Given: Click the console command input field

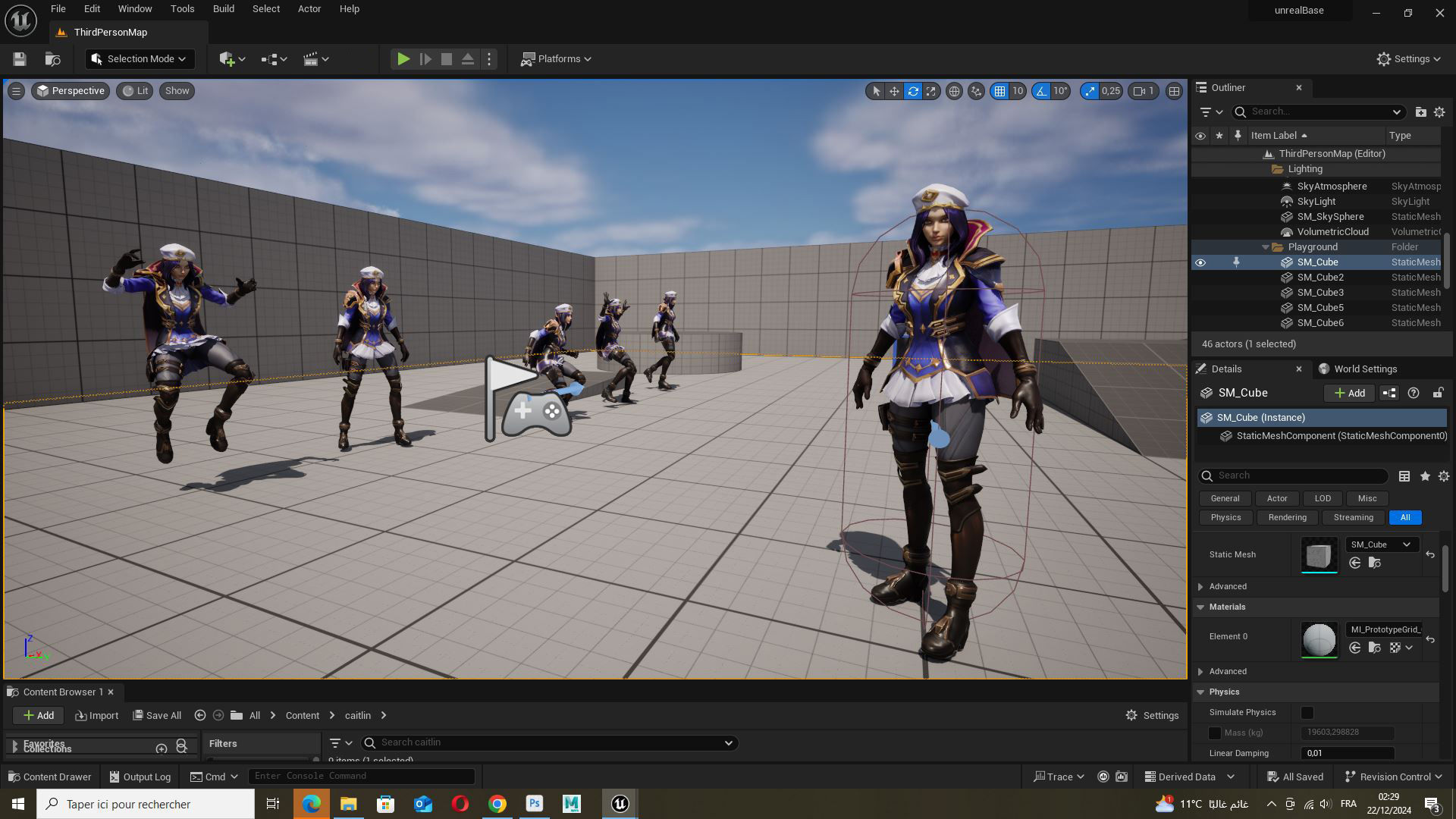Looking at the screenshot, I should click(x=362, y=777).
